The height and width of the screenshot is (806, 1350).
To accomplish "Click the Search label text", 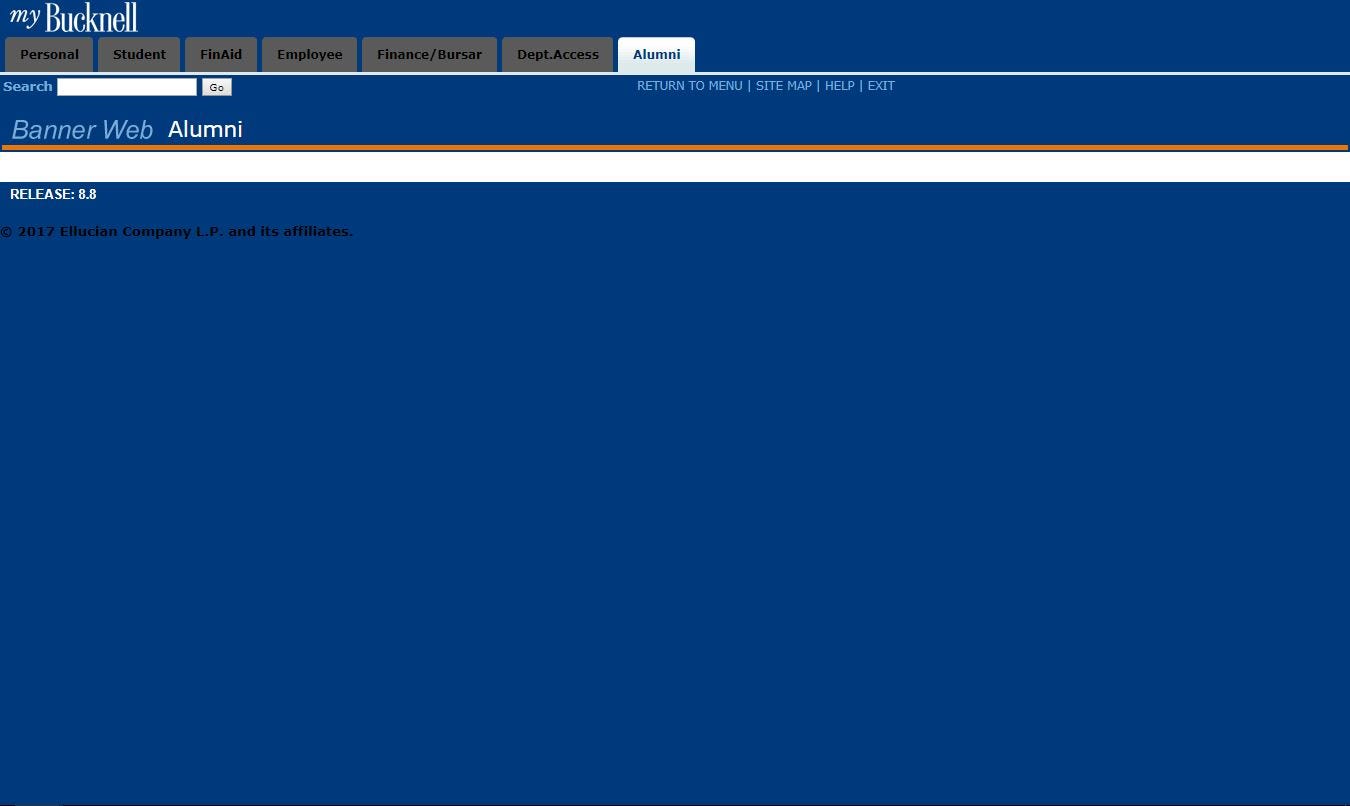I will coord(28,87).
